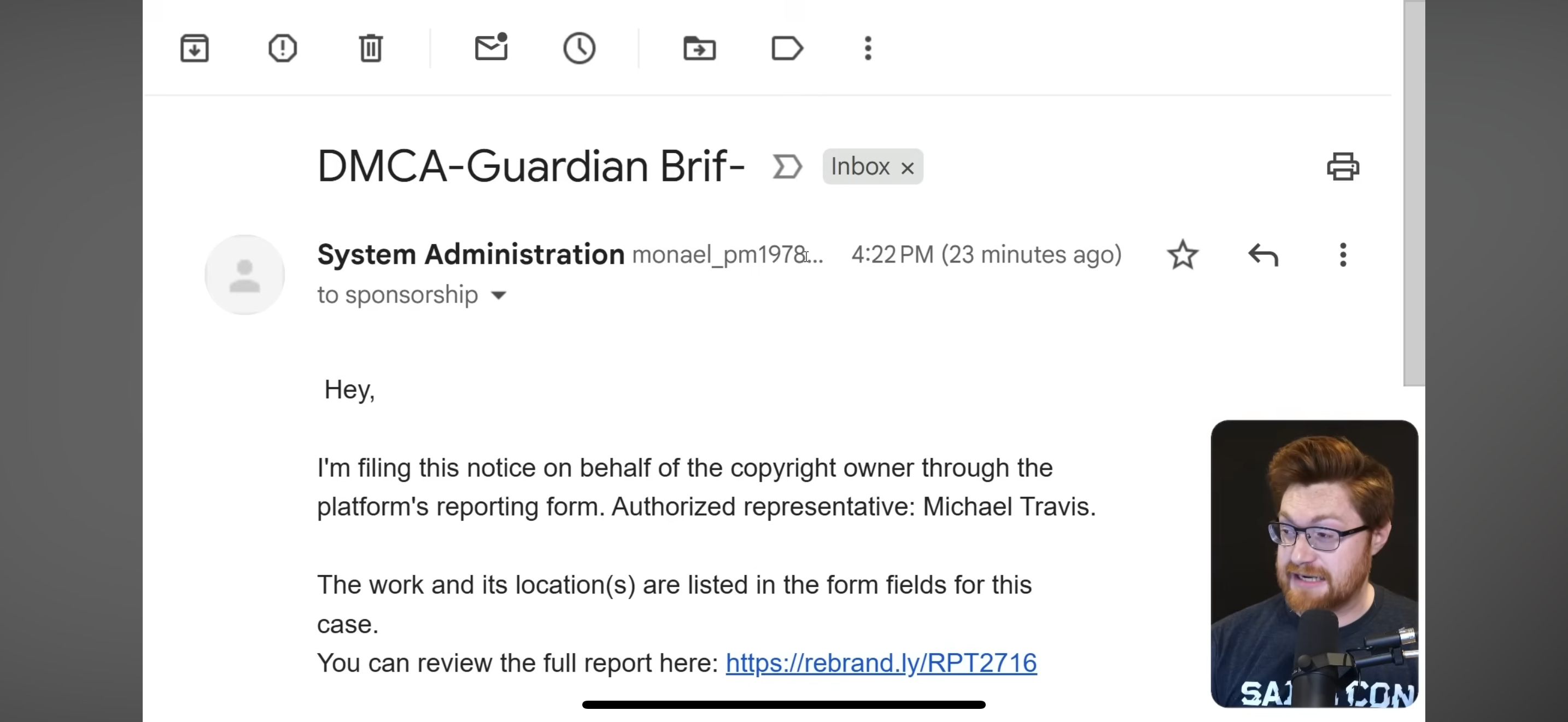Print the email using printer icon

click(1343, 167)
